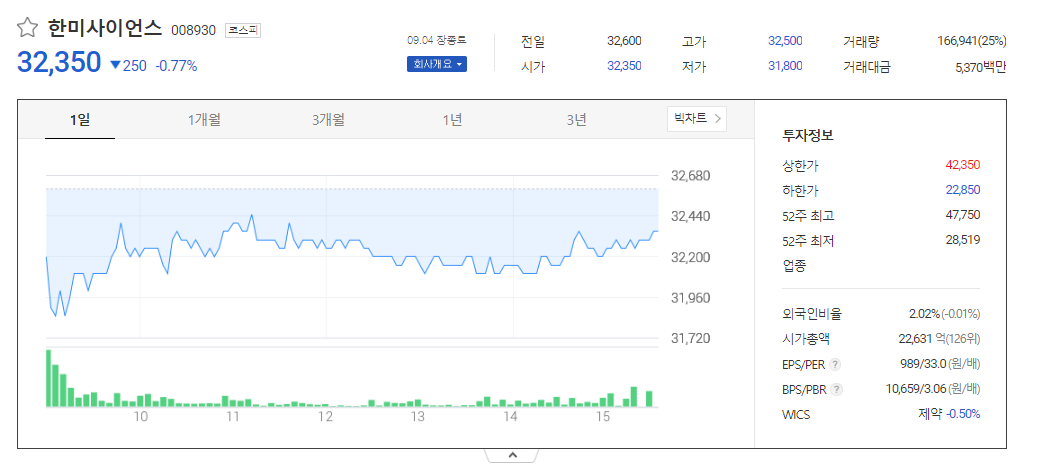1038x473 pixels.
Task: Click the 외국인비율 value 2.02%
Action: [x=924, y=314]
